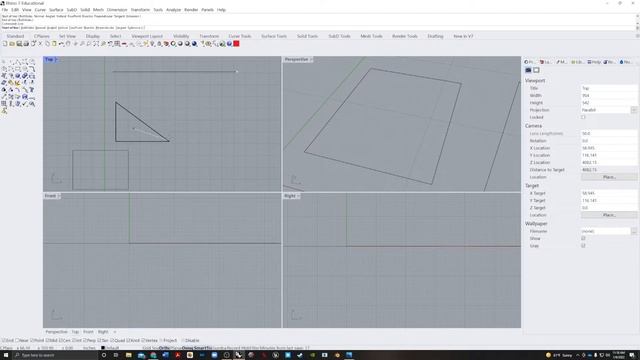640x360 pixels.
Task: Open Steam from the taskbar
Action: coord(300,355)
